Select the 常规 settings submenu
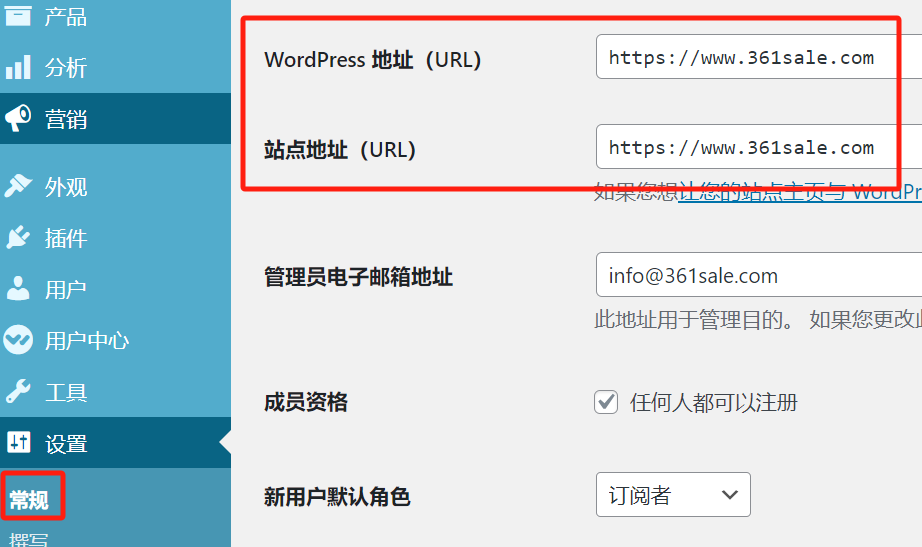922x547 pixels. tap(29, 500)
